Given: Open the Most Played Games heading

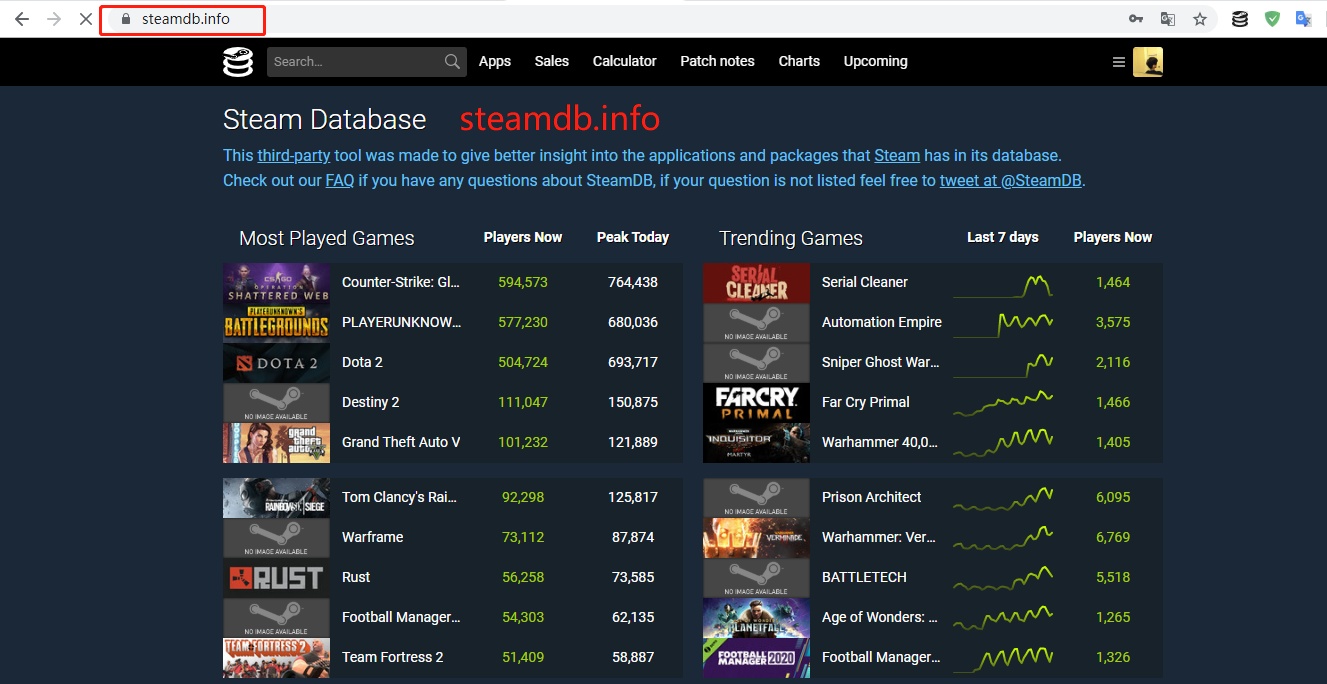Looking at the screenshot, I should (x=326, y=238).
